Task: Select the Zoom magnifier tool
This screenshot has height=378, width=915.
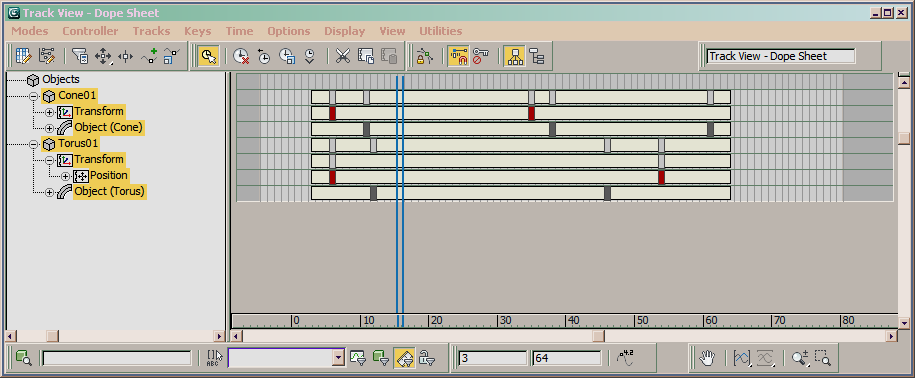Action: tap(799, 358)
